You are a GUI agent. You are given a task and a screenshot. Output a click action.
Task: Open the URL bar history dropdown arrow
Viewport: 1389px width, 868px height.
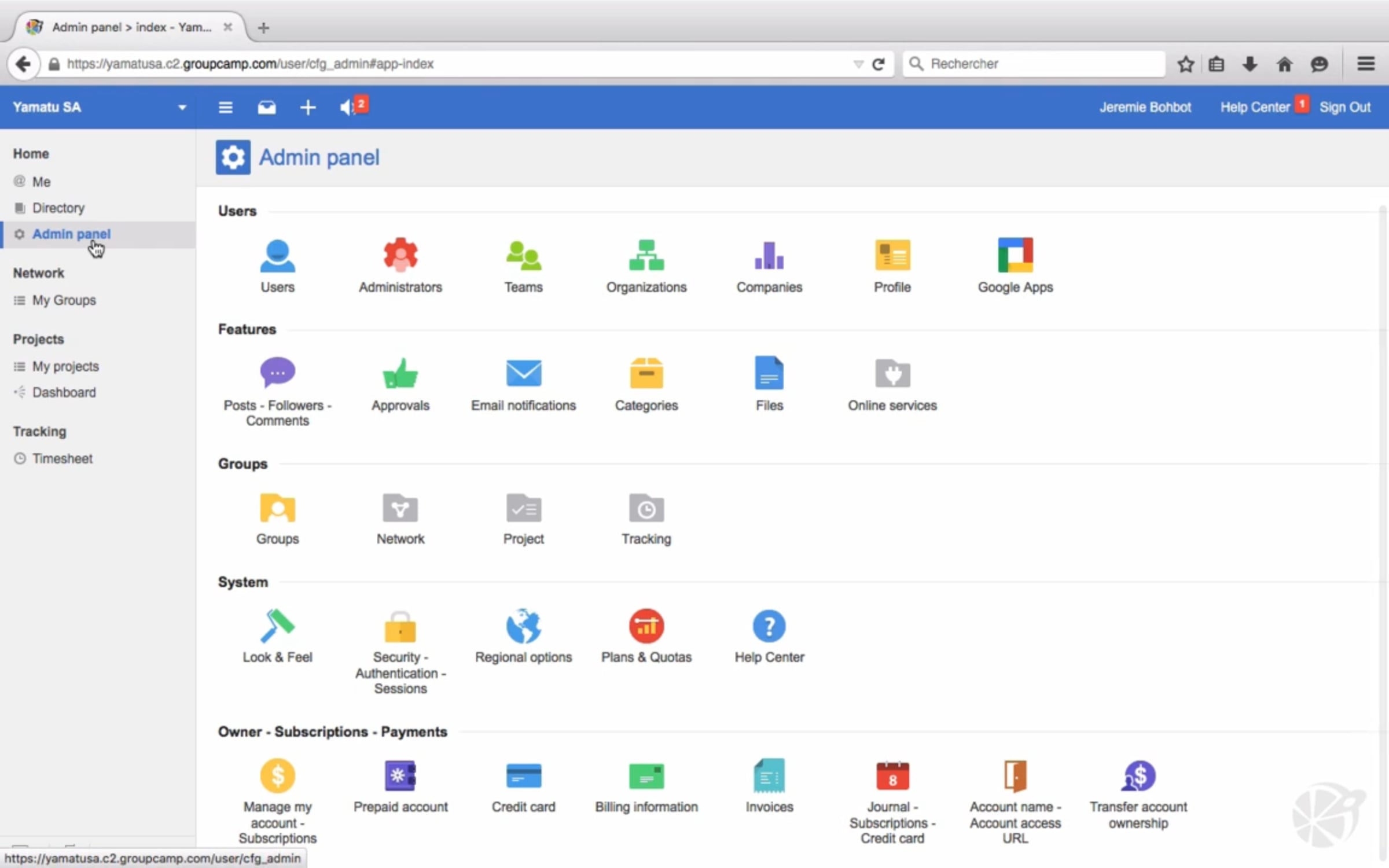click(x=858, y=64)
